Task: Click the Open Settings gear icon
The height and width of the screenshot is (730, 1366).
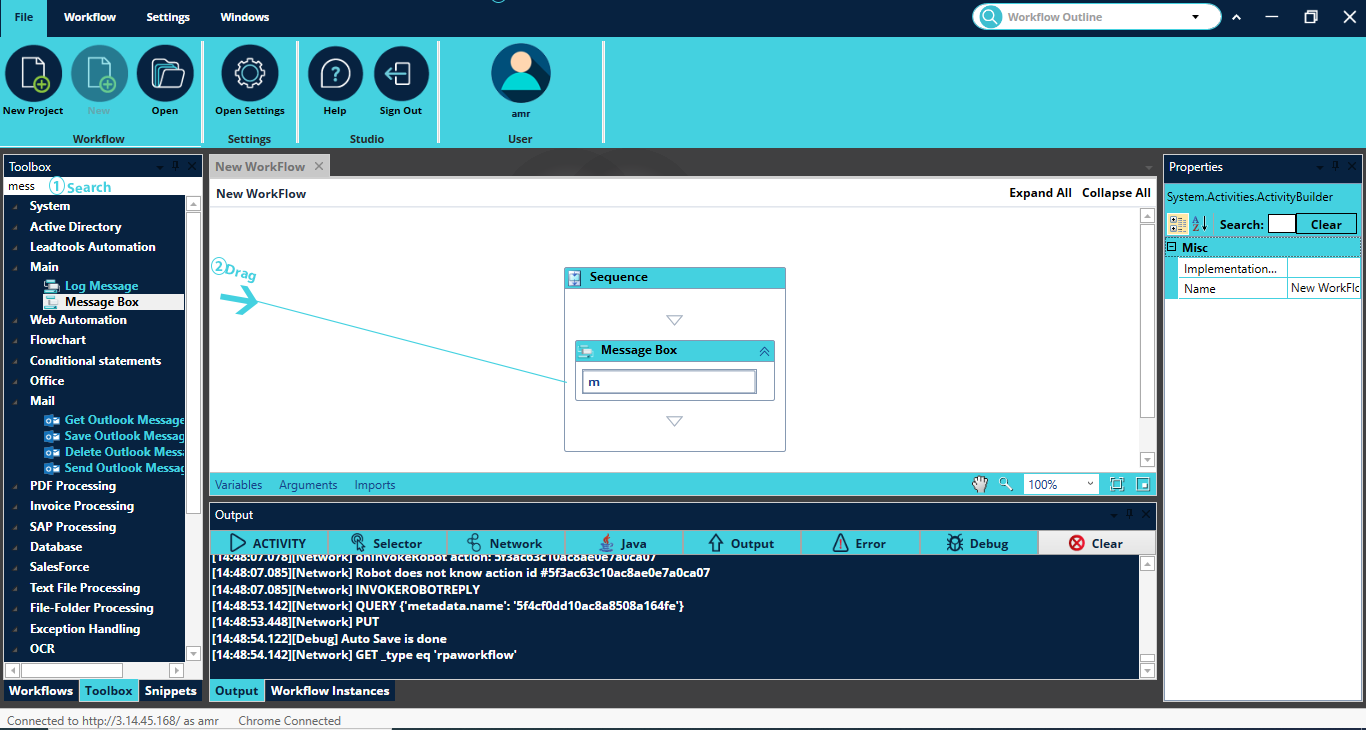Action: click(x=249, y=74)
